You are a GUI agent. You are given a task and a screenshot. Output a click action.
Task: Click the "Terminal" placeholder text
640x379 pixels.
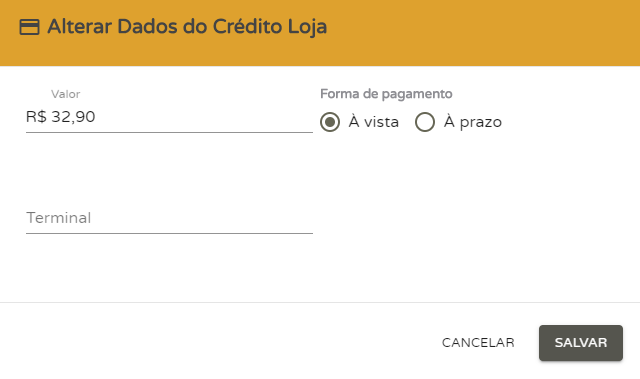[59, 218]
